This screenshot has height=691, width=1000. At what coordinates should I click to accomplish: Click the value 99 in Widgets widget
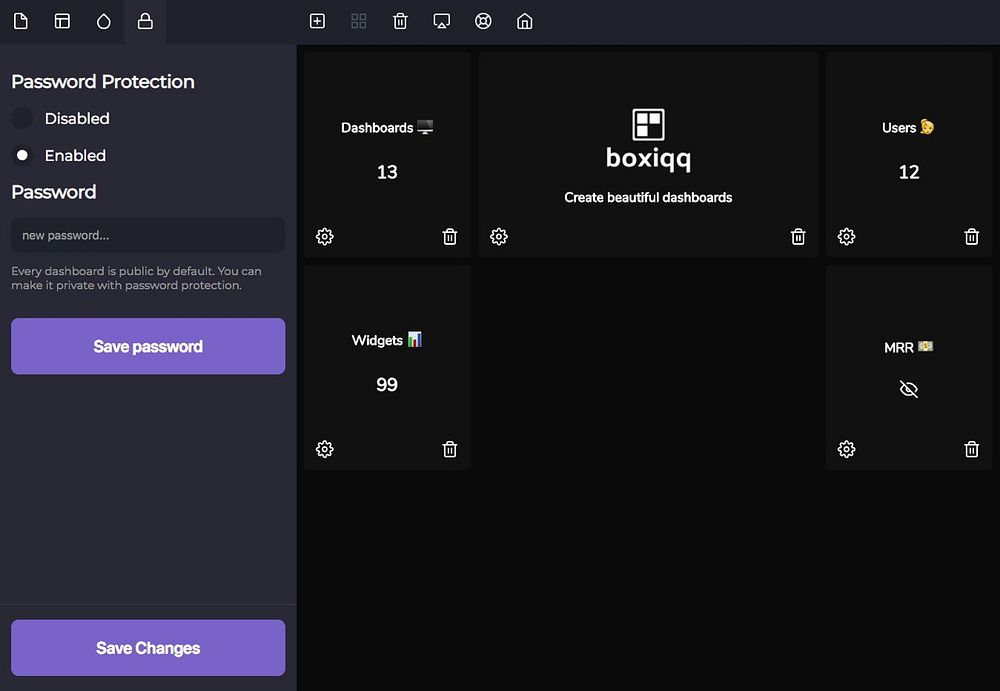pyautogui.click(x=386, y=384)
